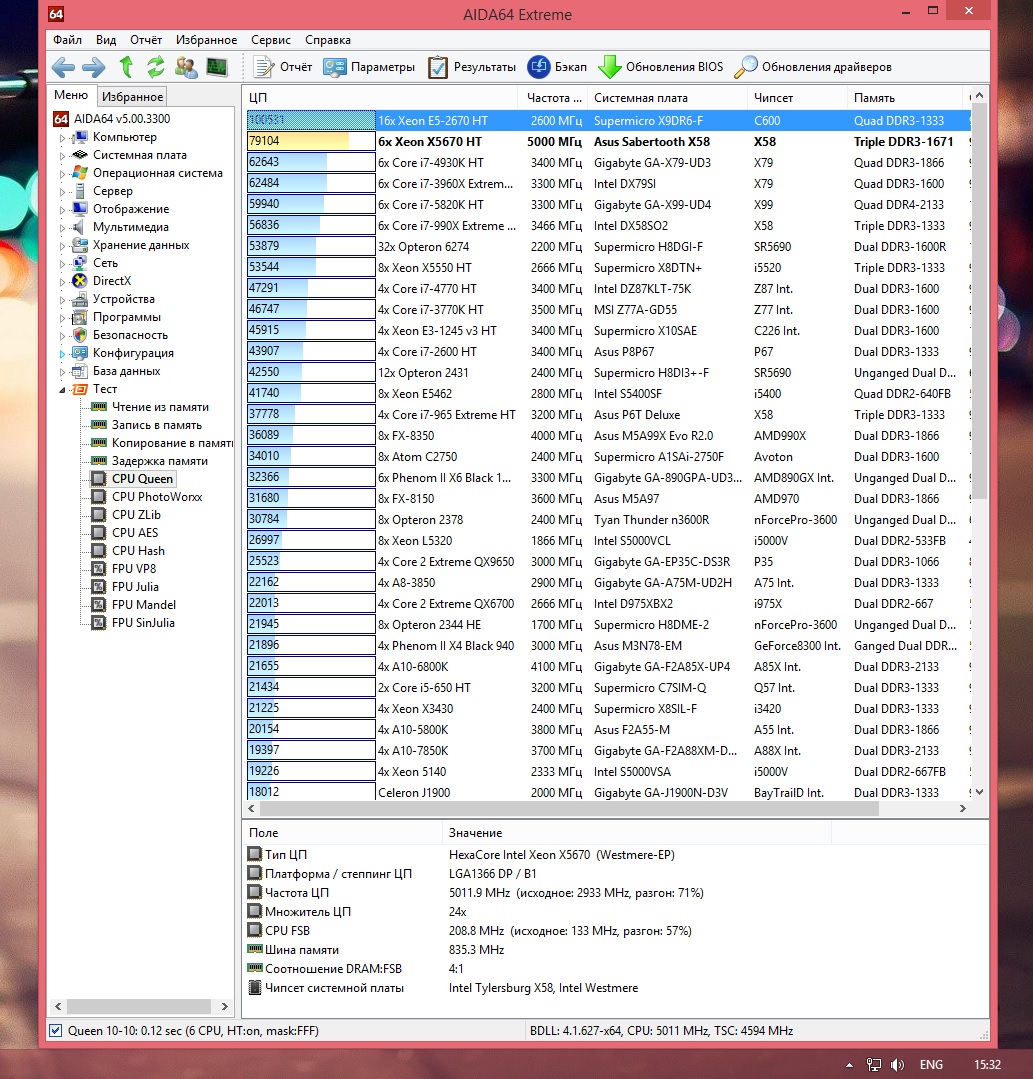Select the DirectX tree item
The image size is (1033, 1079).
[111, 281]
